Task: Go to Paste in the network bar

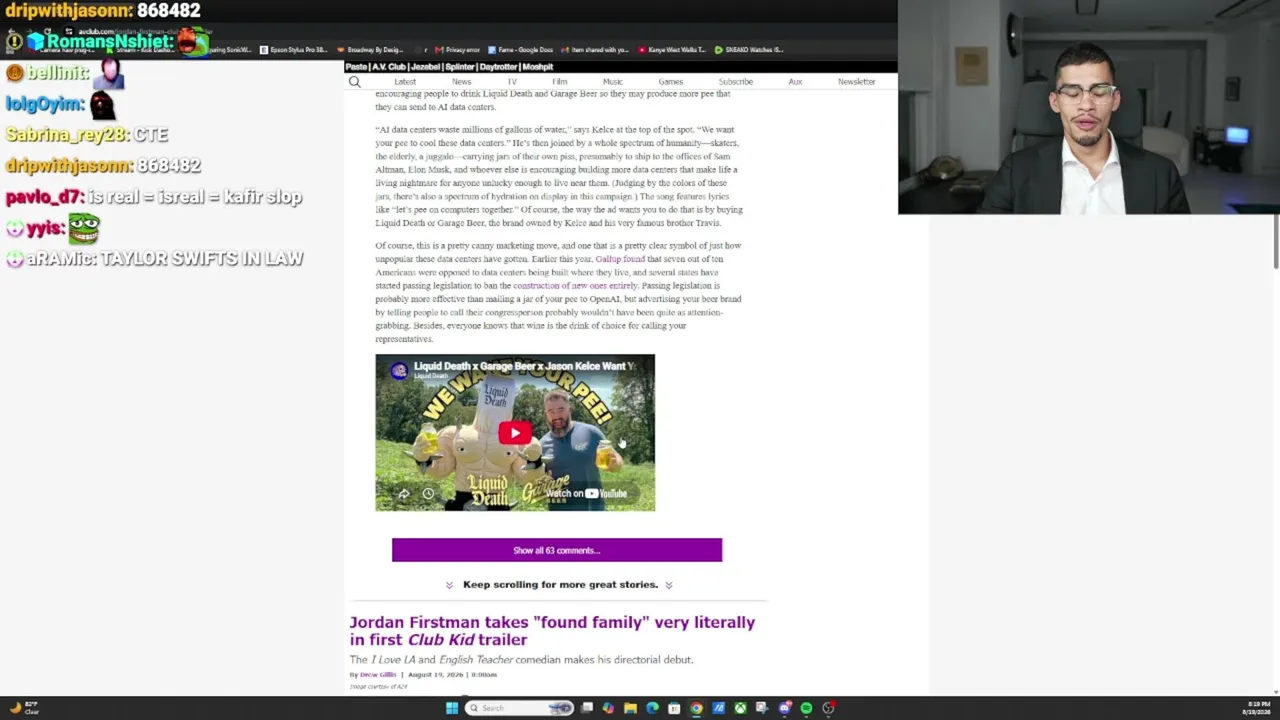Action: (x=356, y=67)
